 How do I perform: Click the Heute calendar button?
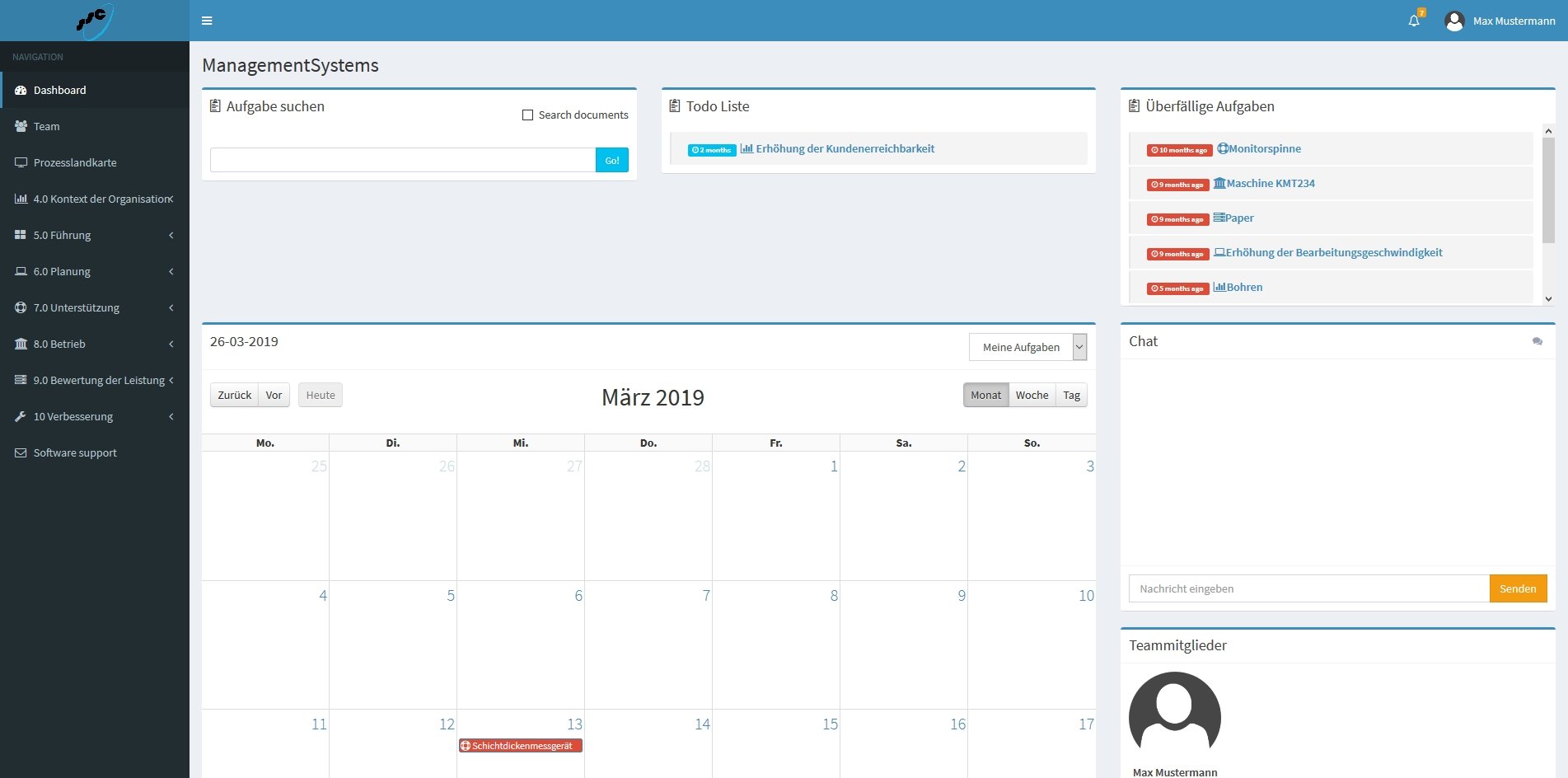pyautogui.click(x=321, y=395)
